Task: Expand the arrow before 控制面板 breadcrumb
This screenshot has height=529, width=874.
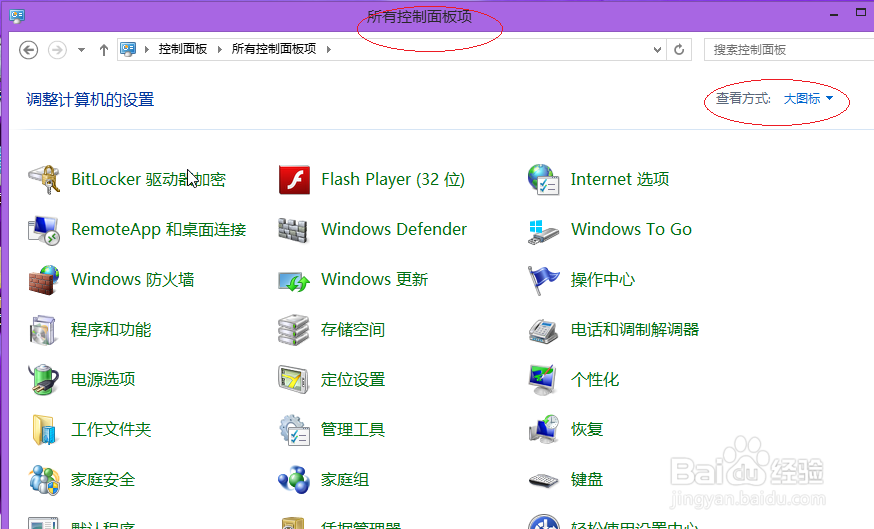Action: 147,50
